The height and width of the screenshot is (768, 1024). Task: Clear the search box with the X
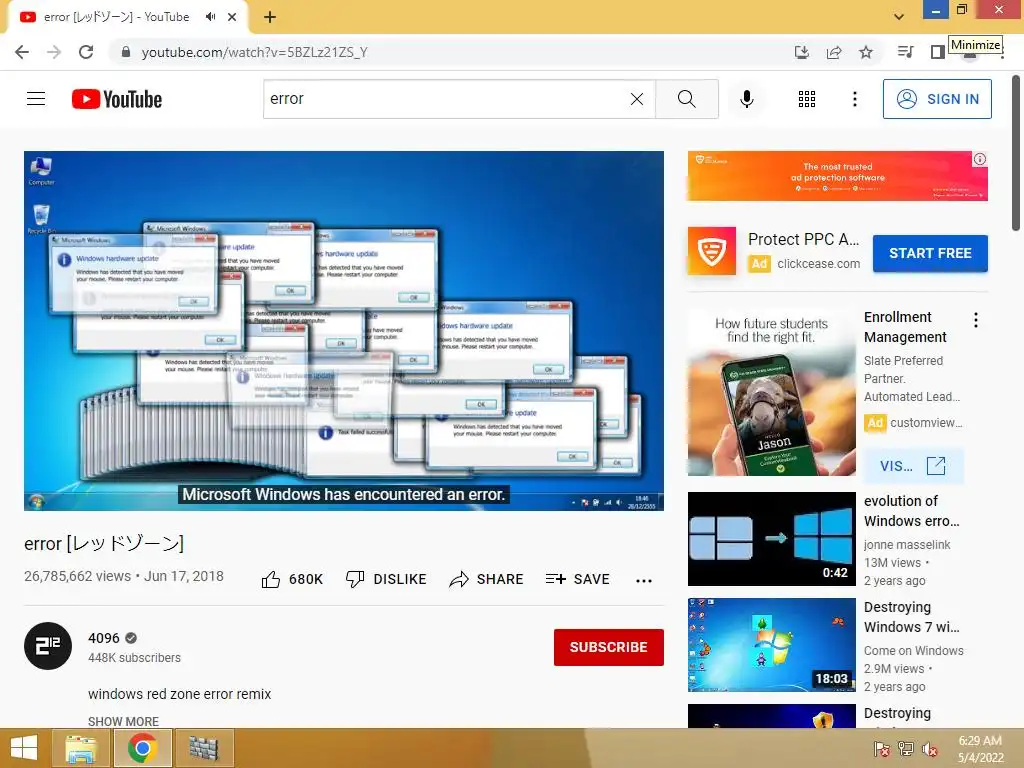[637, 99]
